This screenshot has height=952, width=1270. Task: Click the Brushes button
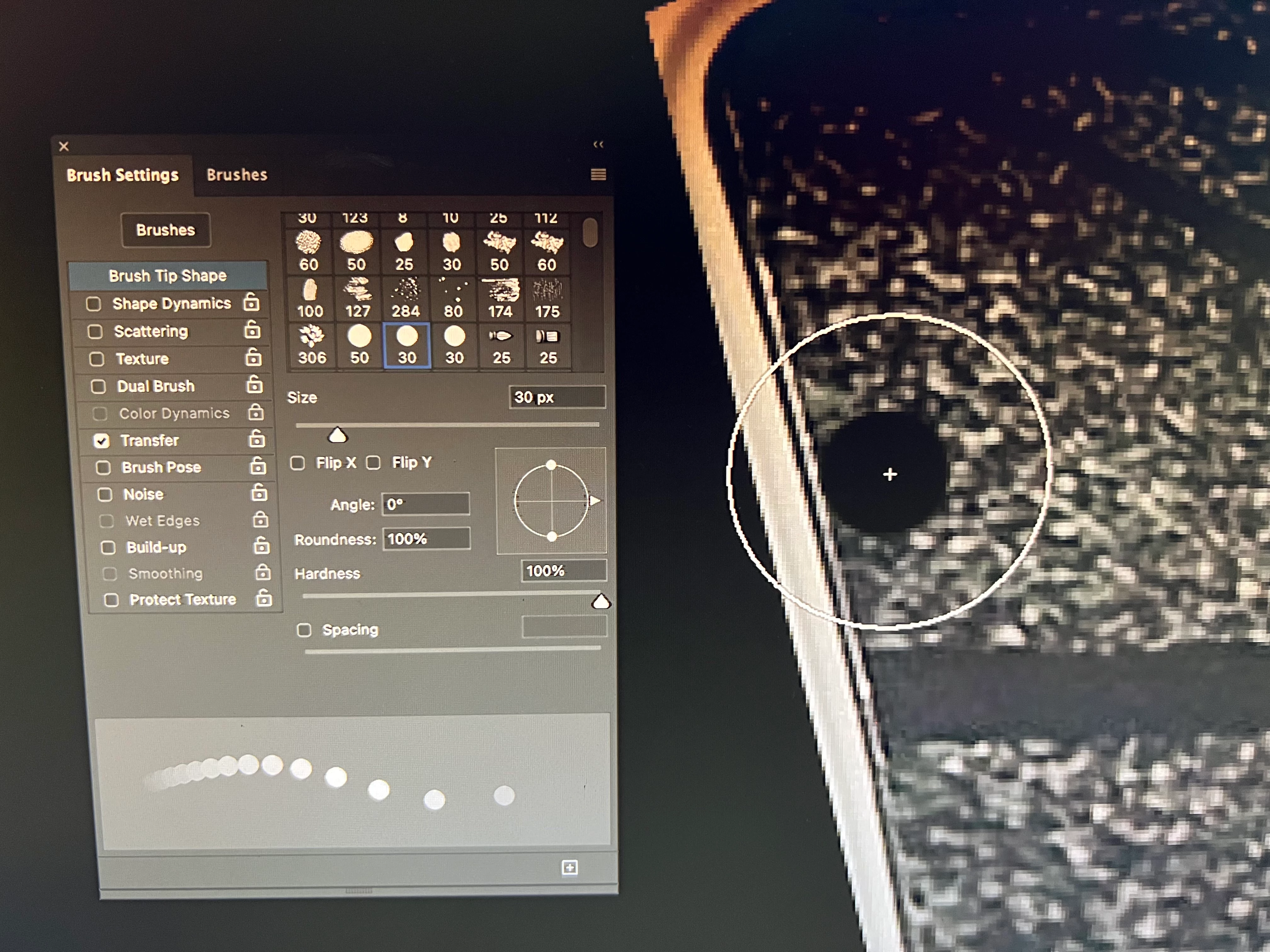click(165, 230)
